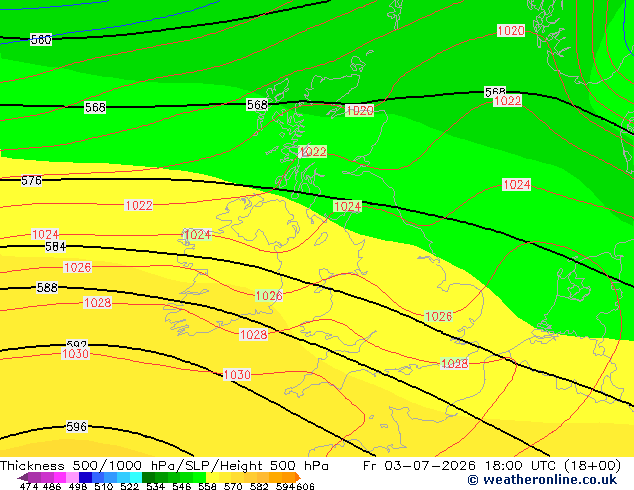Image resolution: width=634 pixels, height=490 pixels.
Task: Click the '1024' label left of the 584 label
Action: click(x=45, y=234)
